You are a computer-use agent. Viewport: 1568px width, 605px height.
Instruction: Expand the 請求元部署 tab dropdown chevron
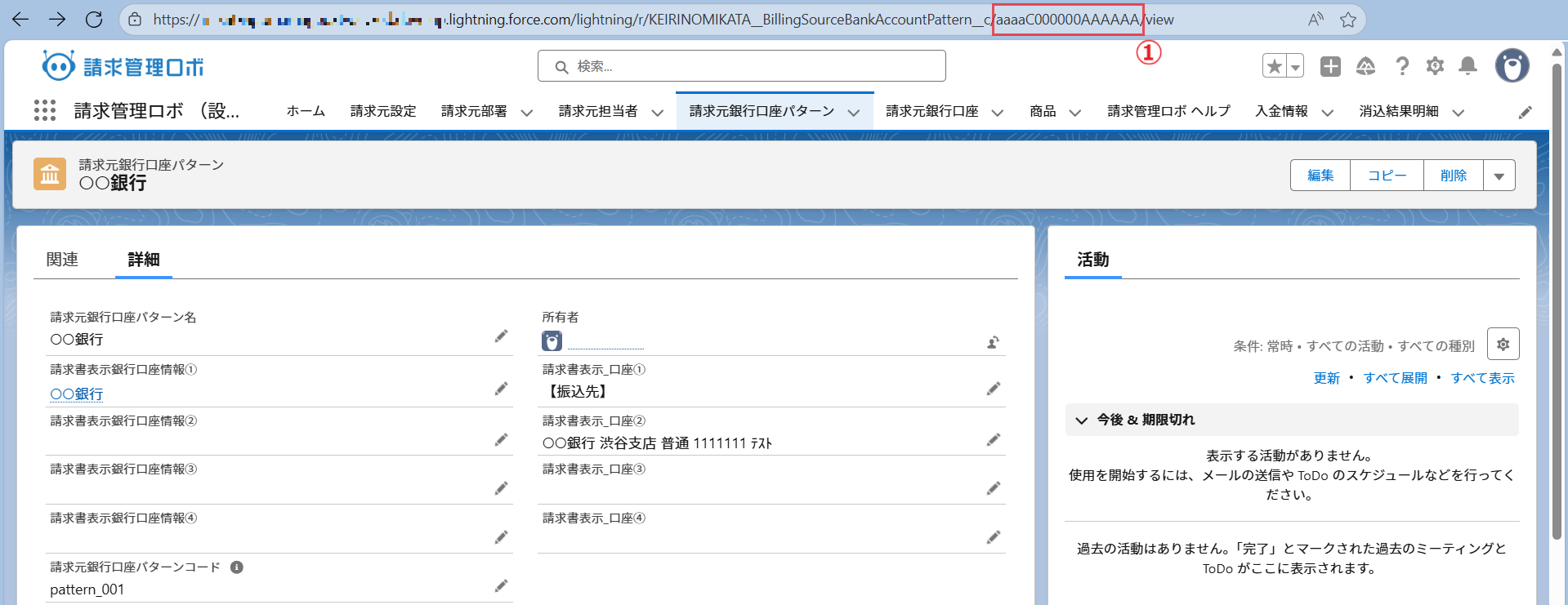coord(527,113)
